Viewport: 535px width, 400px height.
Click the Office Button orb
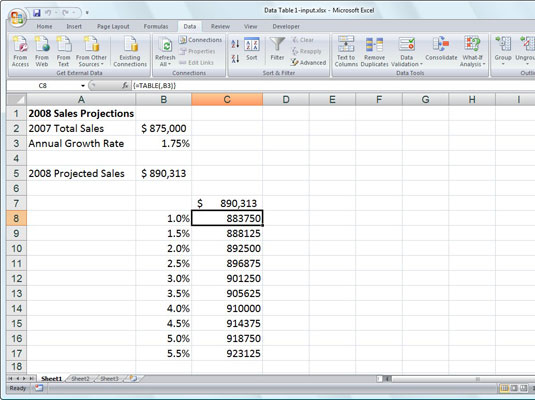[x=17, y=17]
